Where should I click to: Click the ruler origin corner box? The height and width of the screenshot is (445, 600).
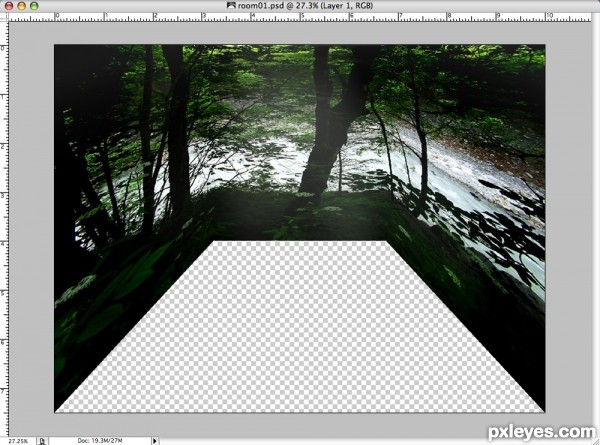[x=4, y=17]
